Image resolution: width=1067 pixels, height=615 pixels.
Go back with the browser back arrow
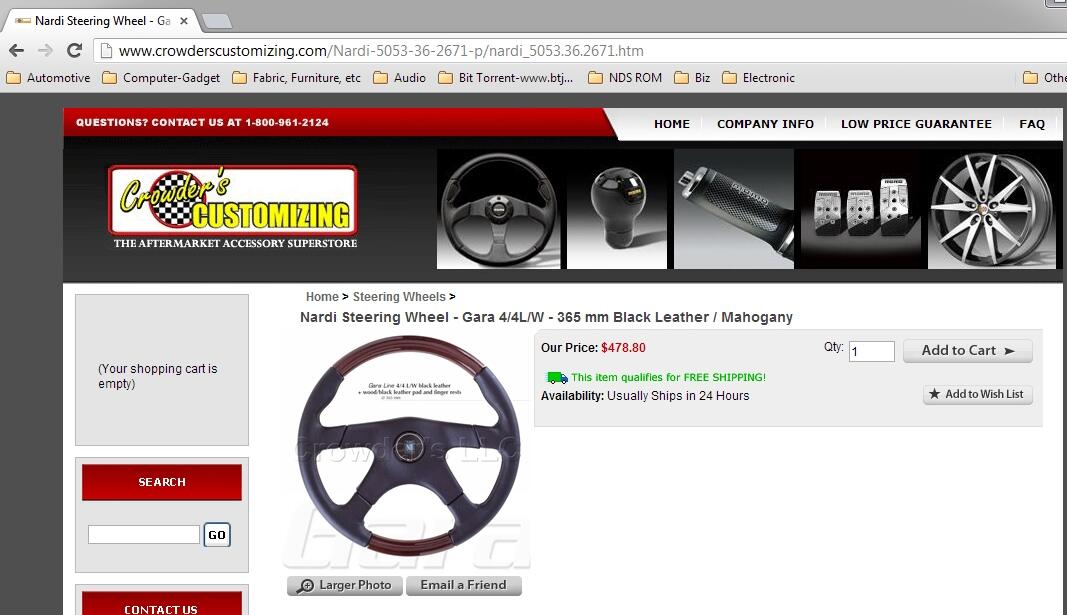coord(16,50)
